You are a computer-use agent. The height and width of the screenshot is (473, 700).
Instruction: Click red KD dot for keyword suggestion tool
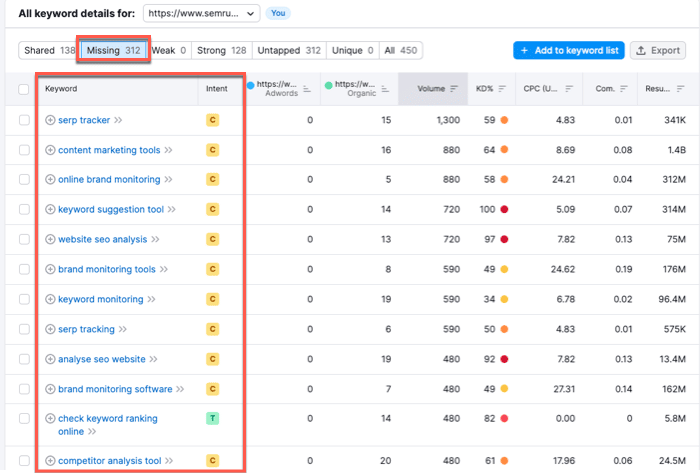pyautogui.click(x=506, y=210)
